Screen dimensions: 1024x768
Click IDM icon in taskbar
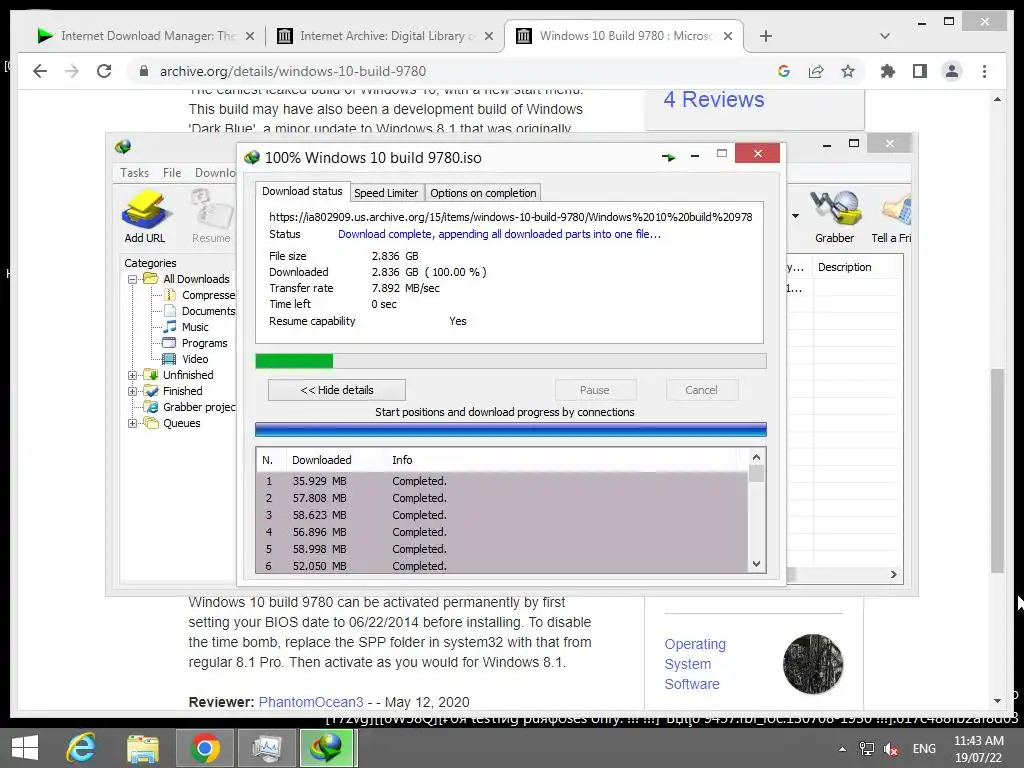click(328, 748)
